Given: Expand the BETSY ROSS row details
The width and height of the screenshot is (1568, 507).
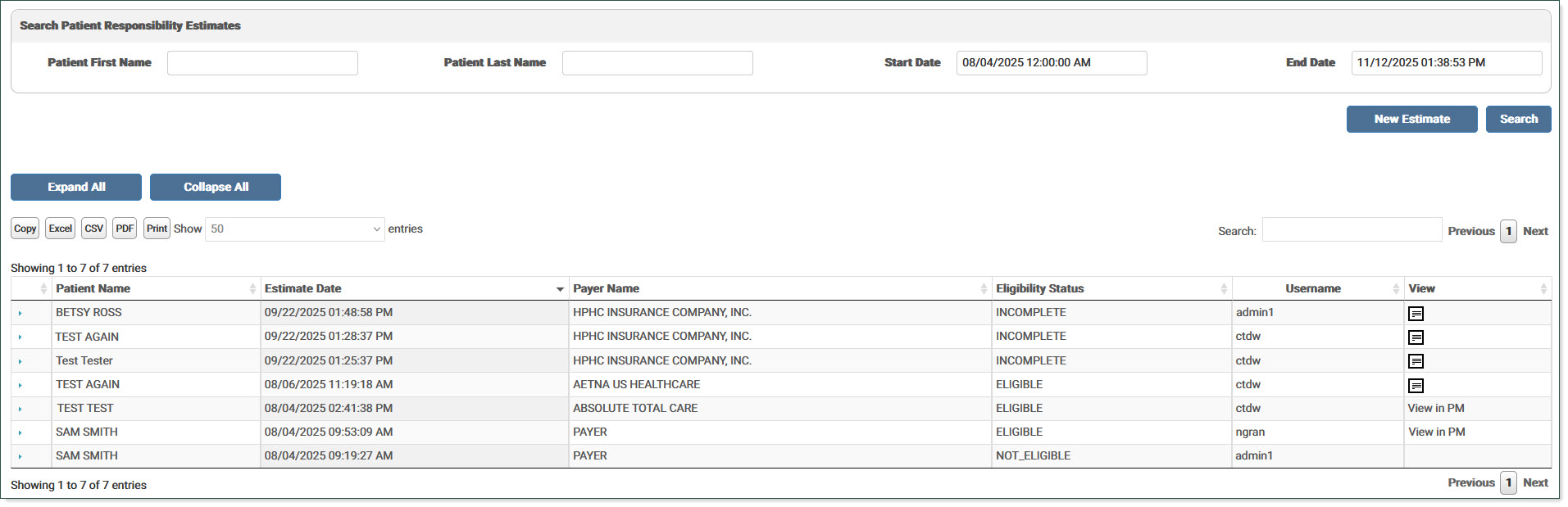Looking at the screenshot, I should 20,314.
